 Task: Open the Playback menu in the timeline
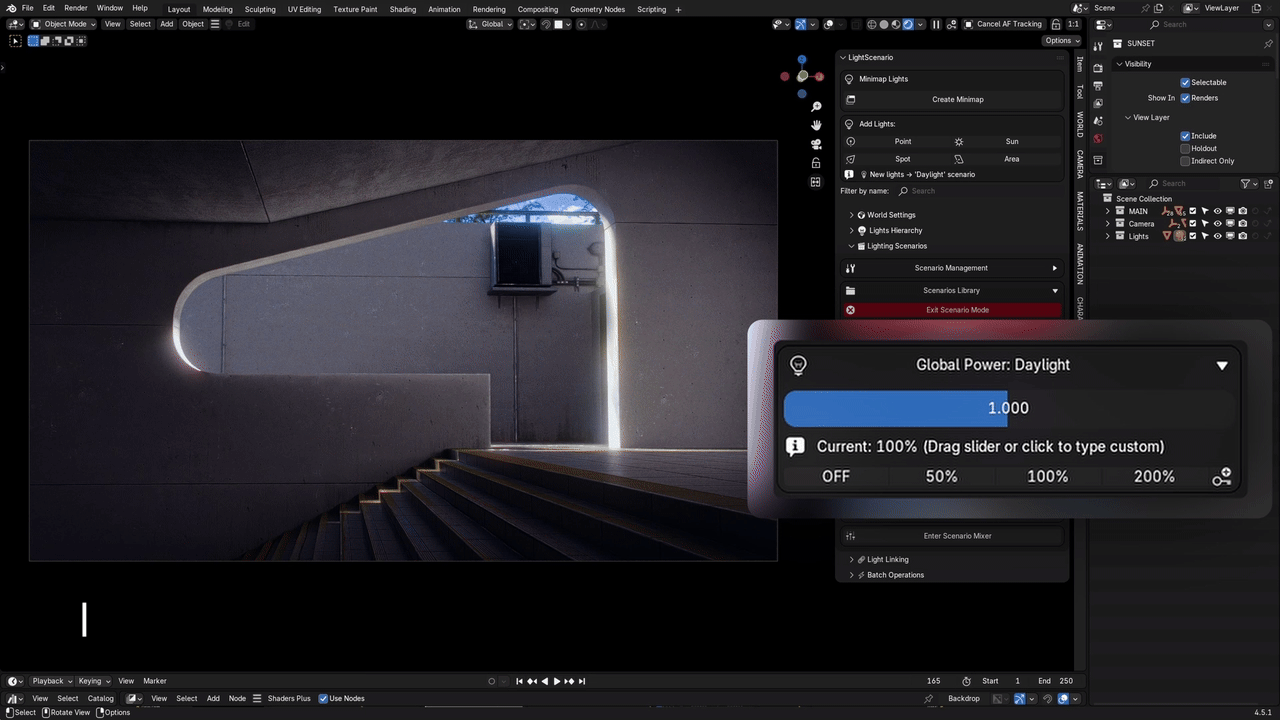pyautogui.click(x=51, y=681)
